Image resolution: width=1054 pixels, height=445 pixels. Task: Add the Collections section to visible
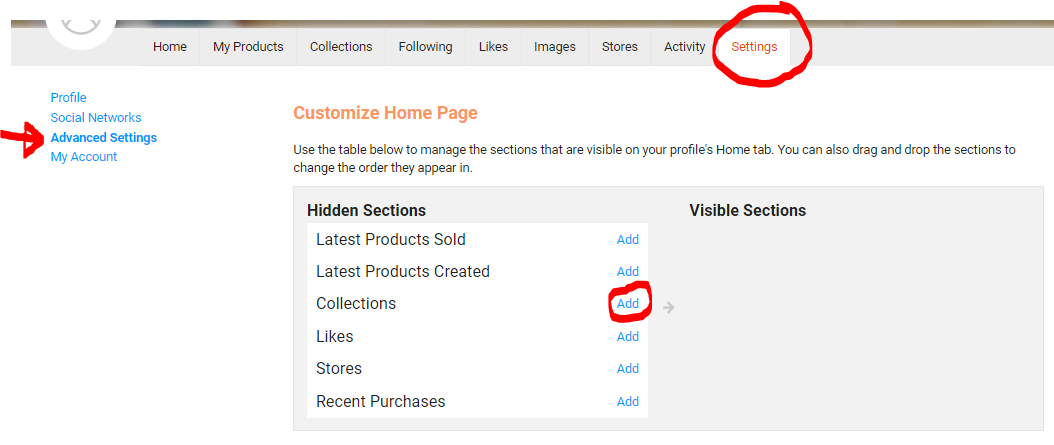pos(628,304)
